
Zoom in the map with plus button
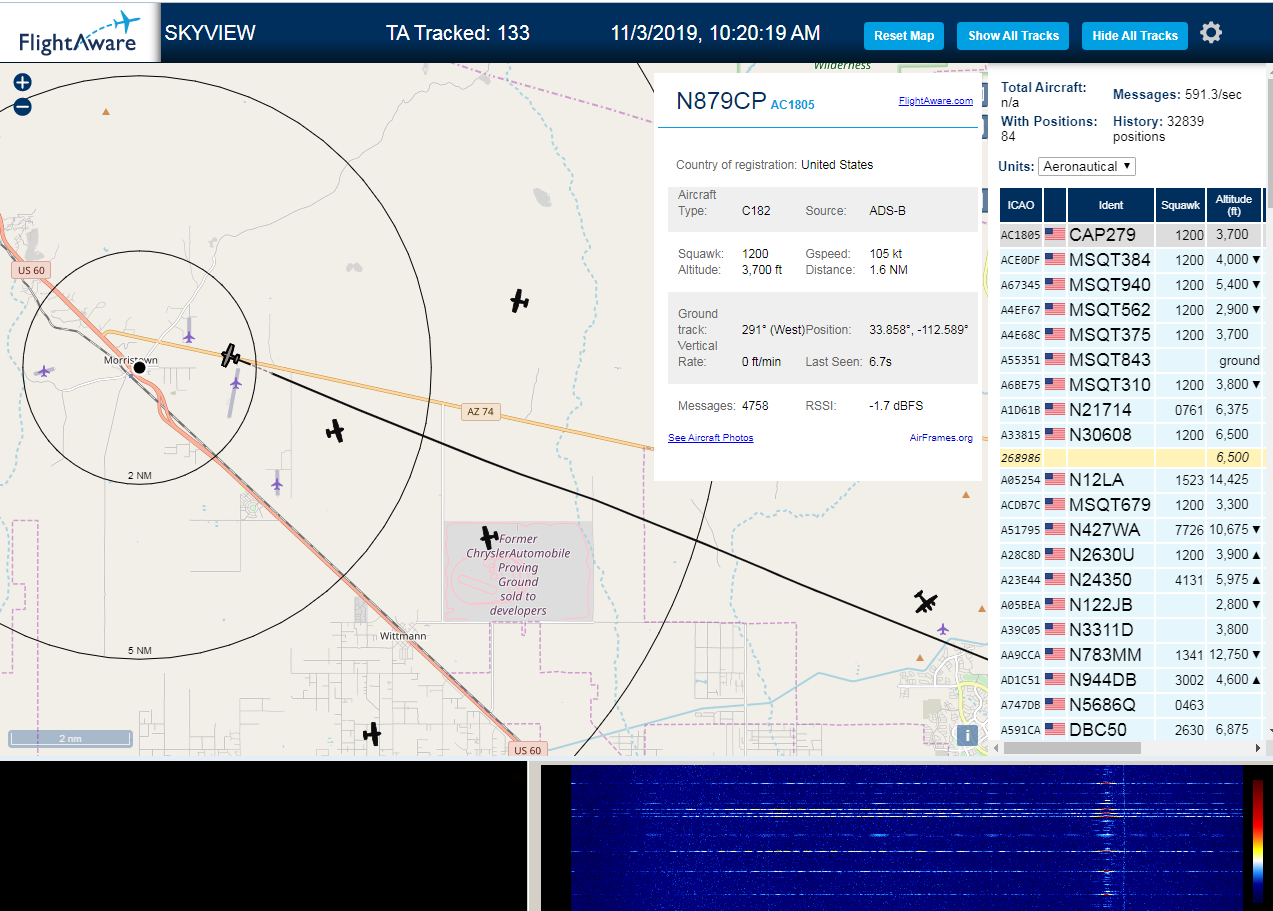click(x=22, y=83)
